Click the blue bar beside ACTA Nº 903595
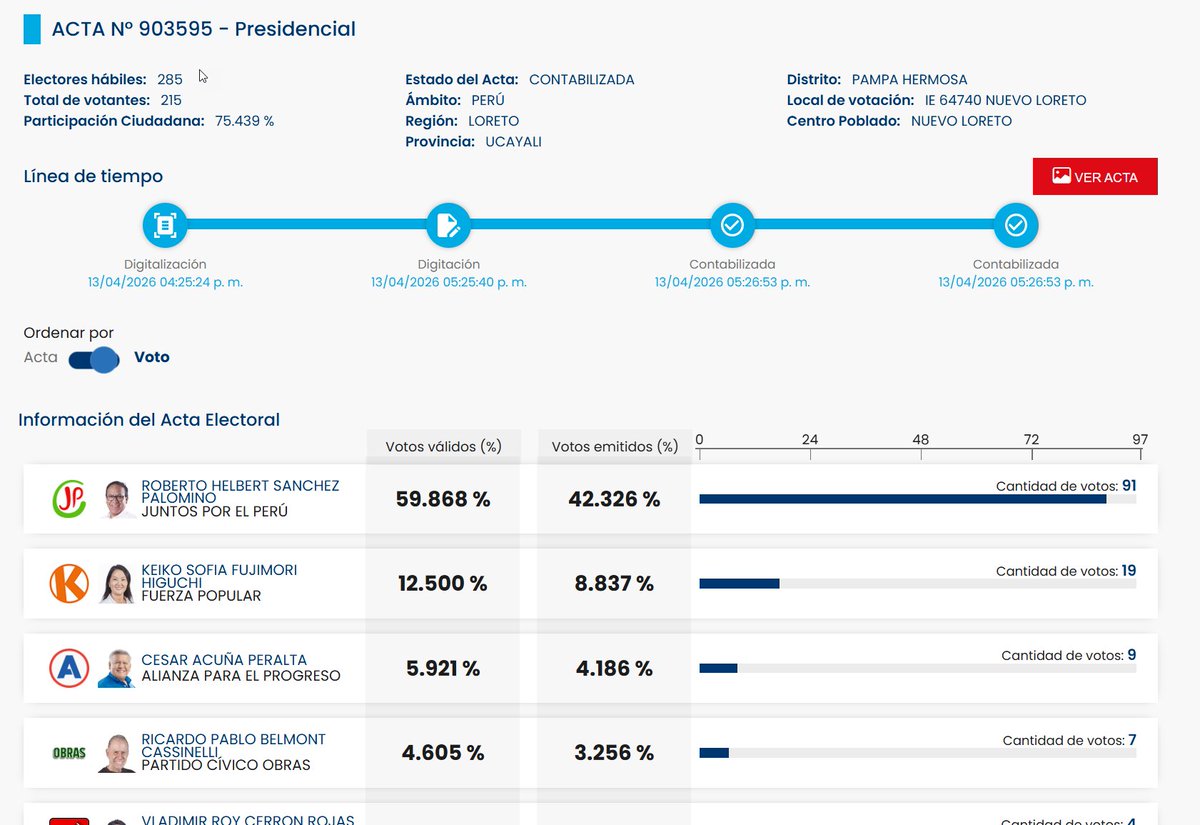 point(32,30)
